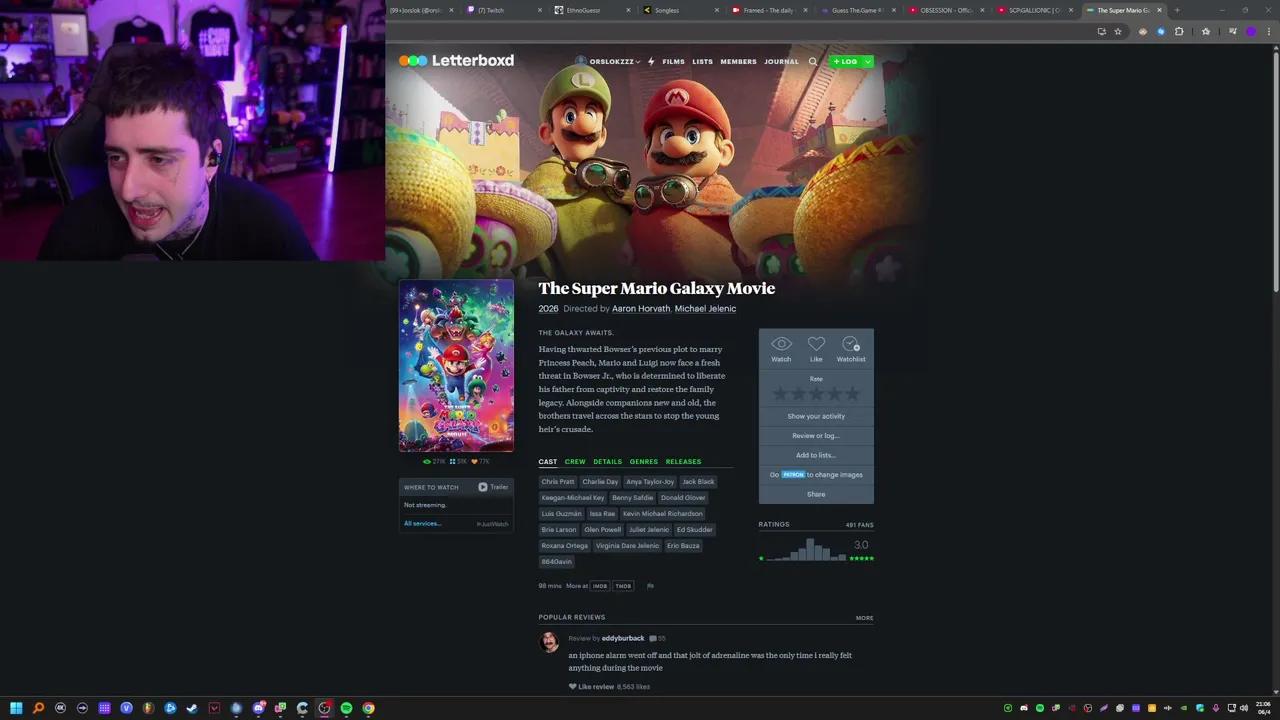Switch to the DETAILS tab
Screen dimensions: 1280x720
coord(607,462)
